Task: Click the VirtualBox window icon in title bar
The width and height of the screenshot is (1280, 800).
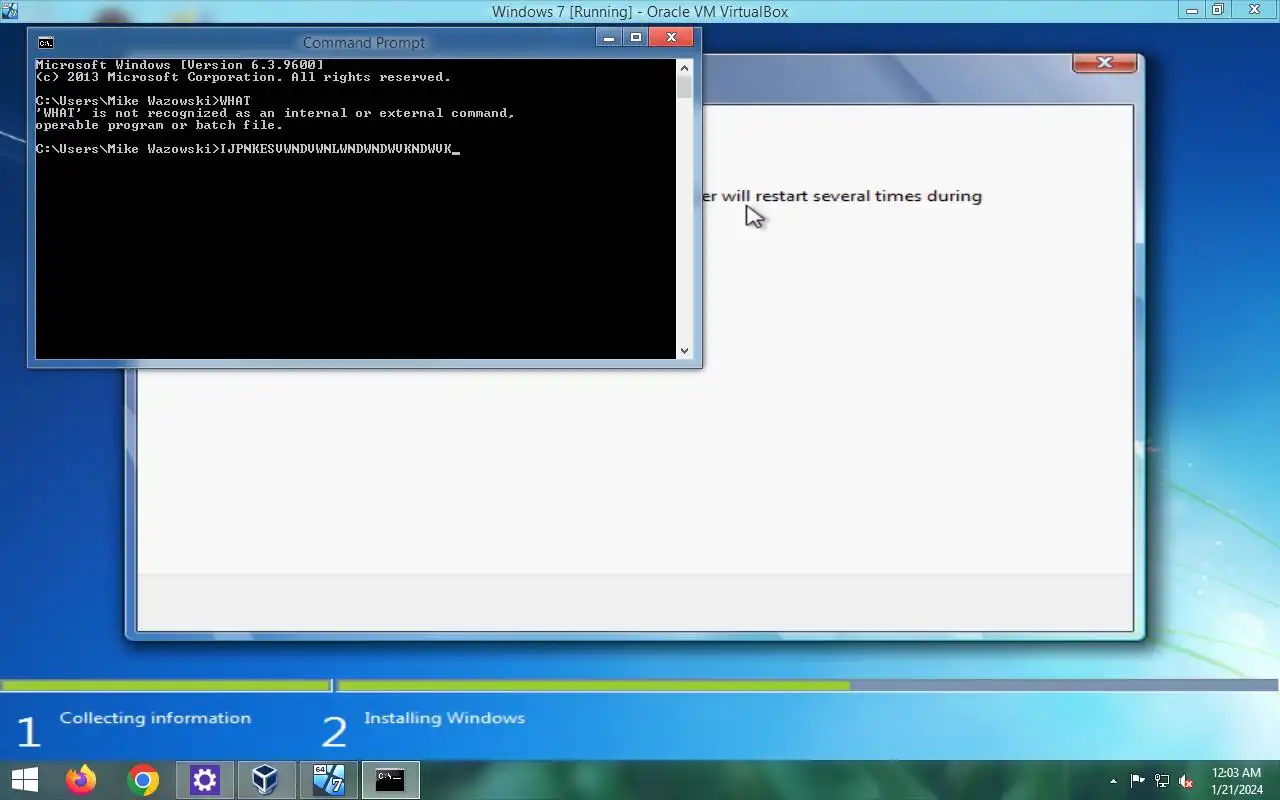Action: pyautogui.click(x=10, y=11)
